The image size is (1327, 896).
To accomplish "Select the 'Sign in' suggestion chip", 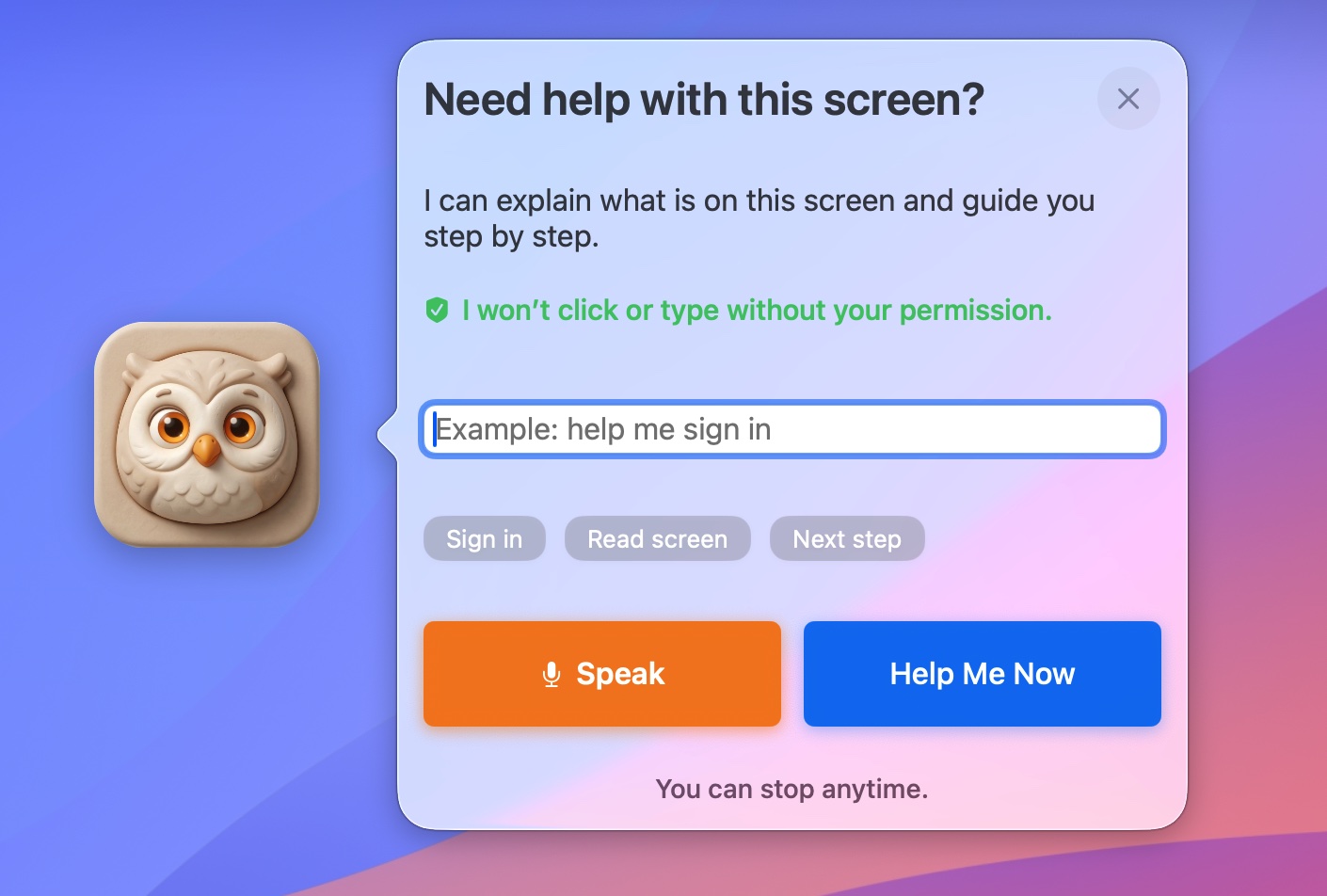I will [x=485, y=538].
